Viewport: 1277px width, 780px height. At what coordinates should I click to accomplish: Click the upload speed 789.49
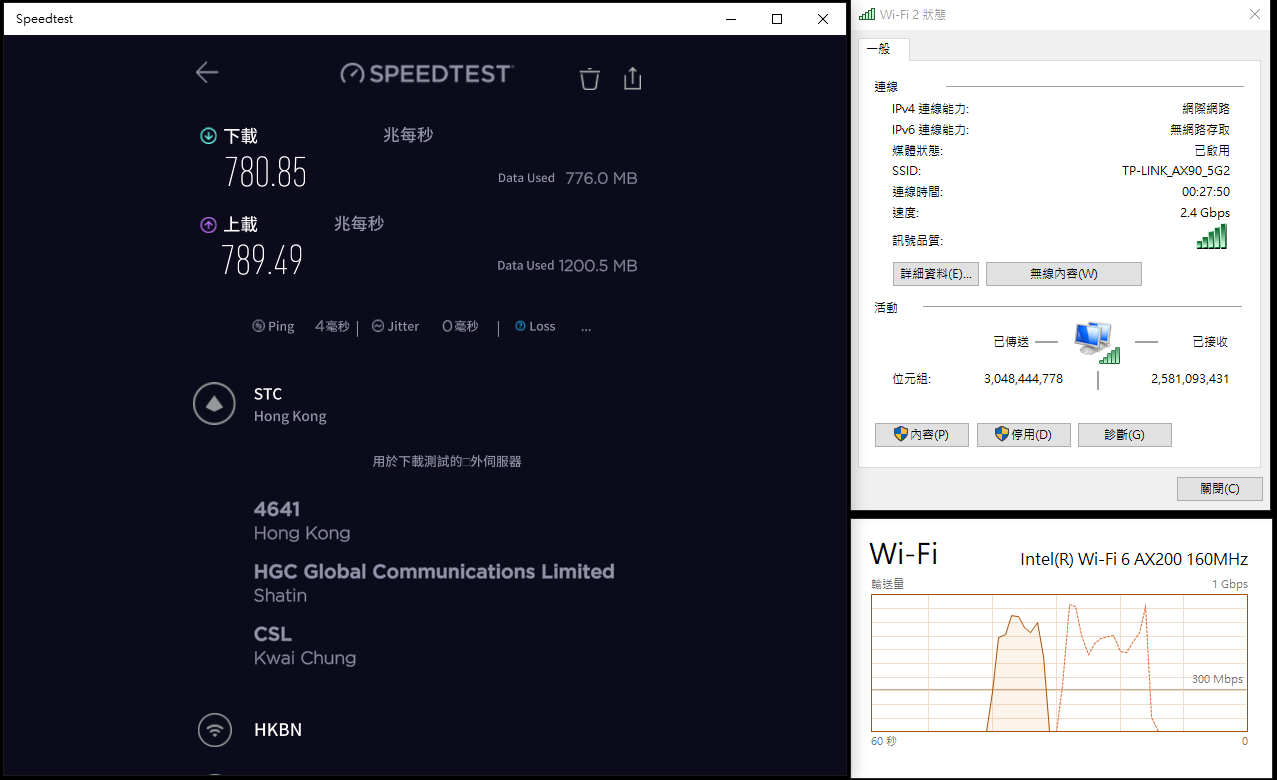(262, 260)
